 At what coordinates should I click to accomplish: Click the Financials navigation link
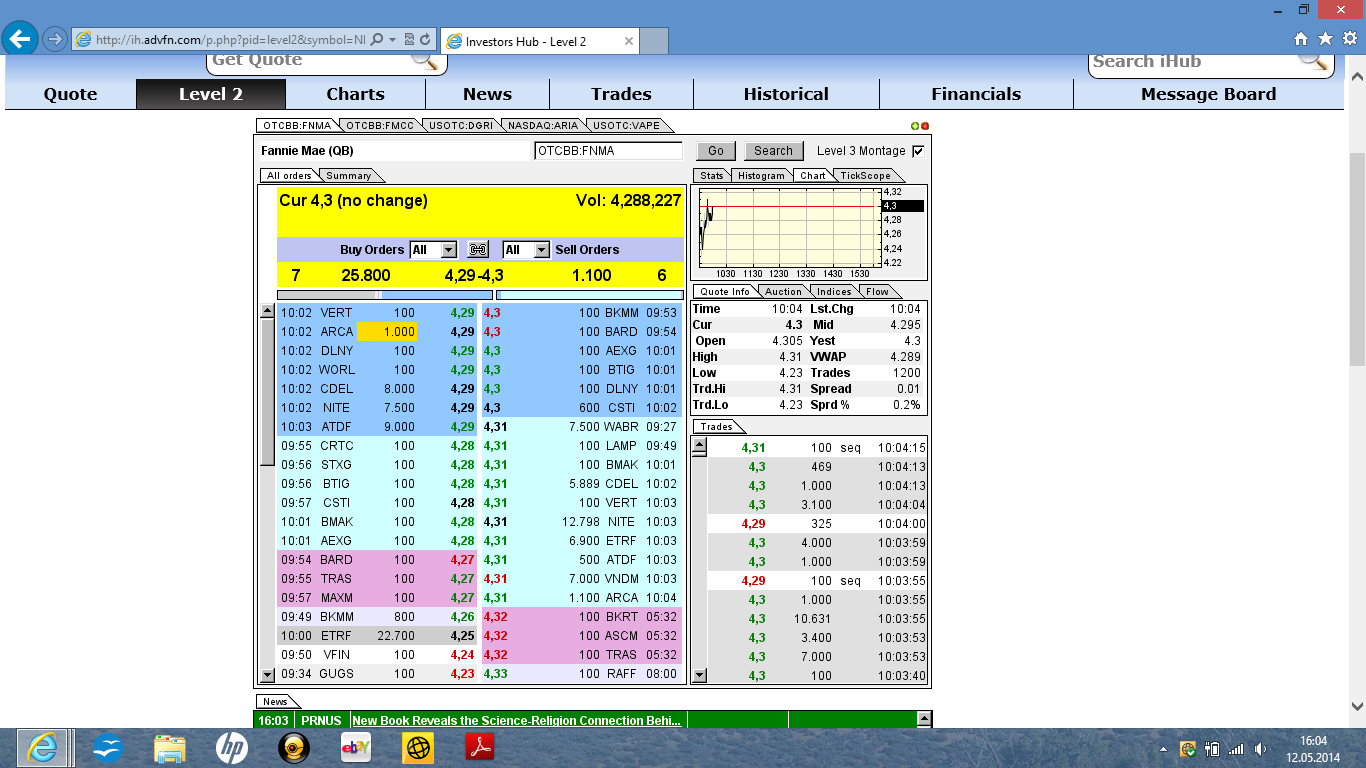click(976, 94)
